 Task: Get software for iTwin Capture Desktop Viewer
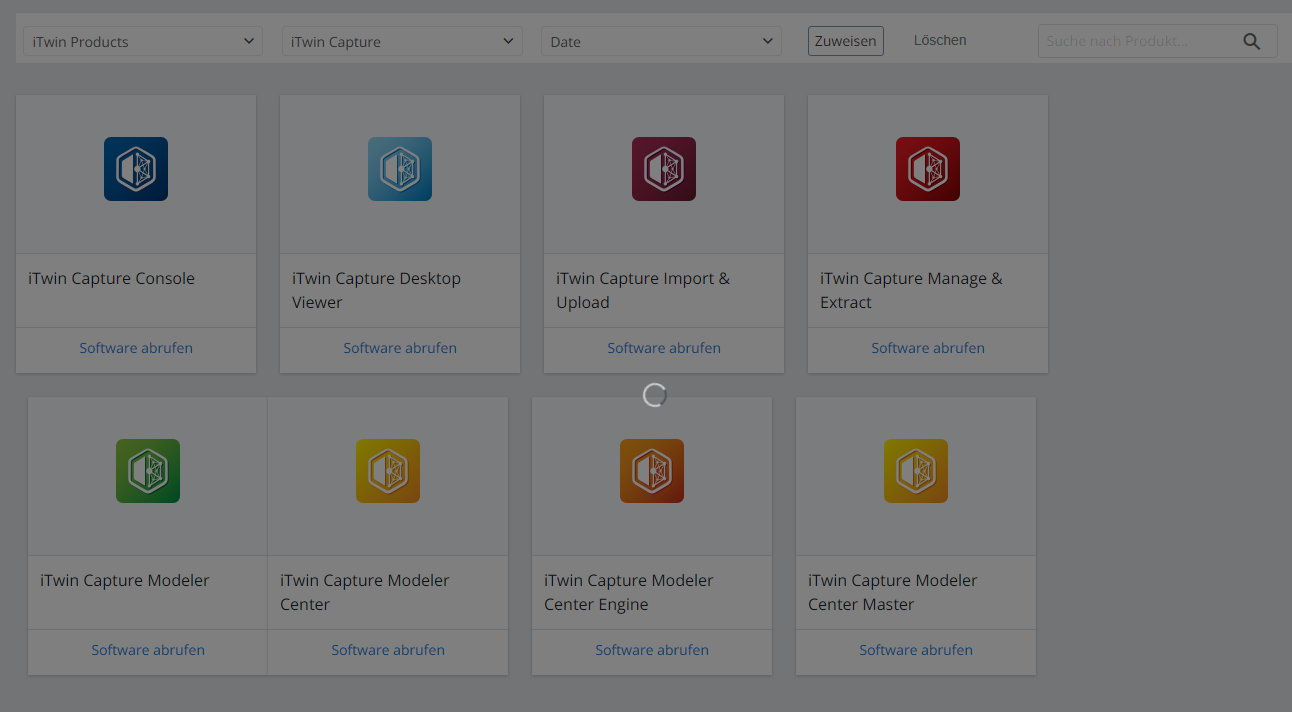click(x=400, y=348)
